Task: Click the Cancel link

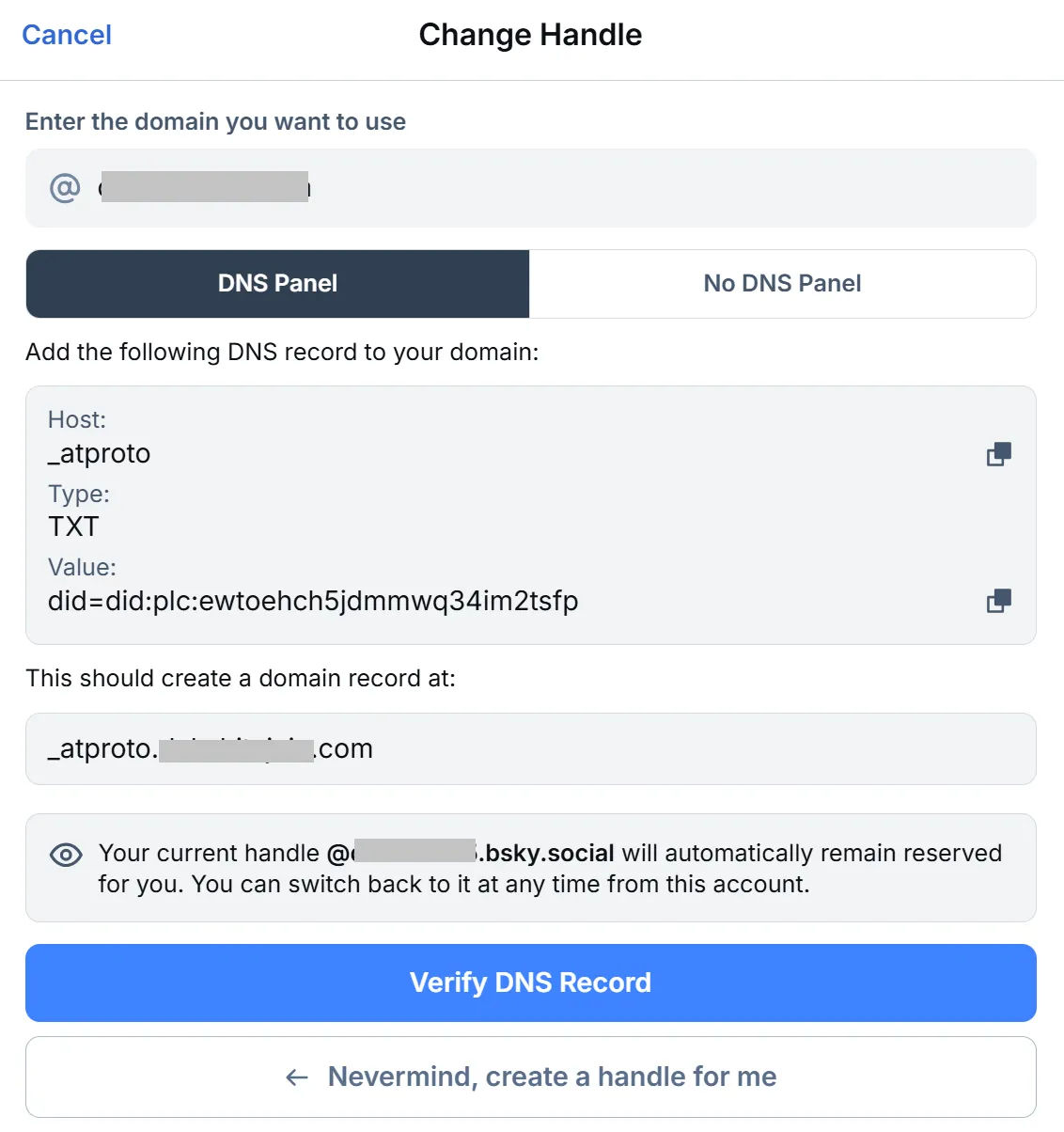Action: click(66, 34)
